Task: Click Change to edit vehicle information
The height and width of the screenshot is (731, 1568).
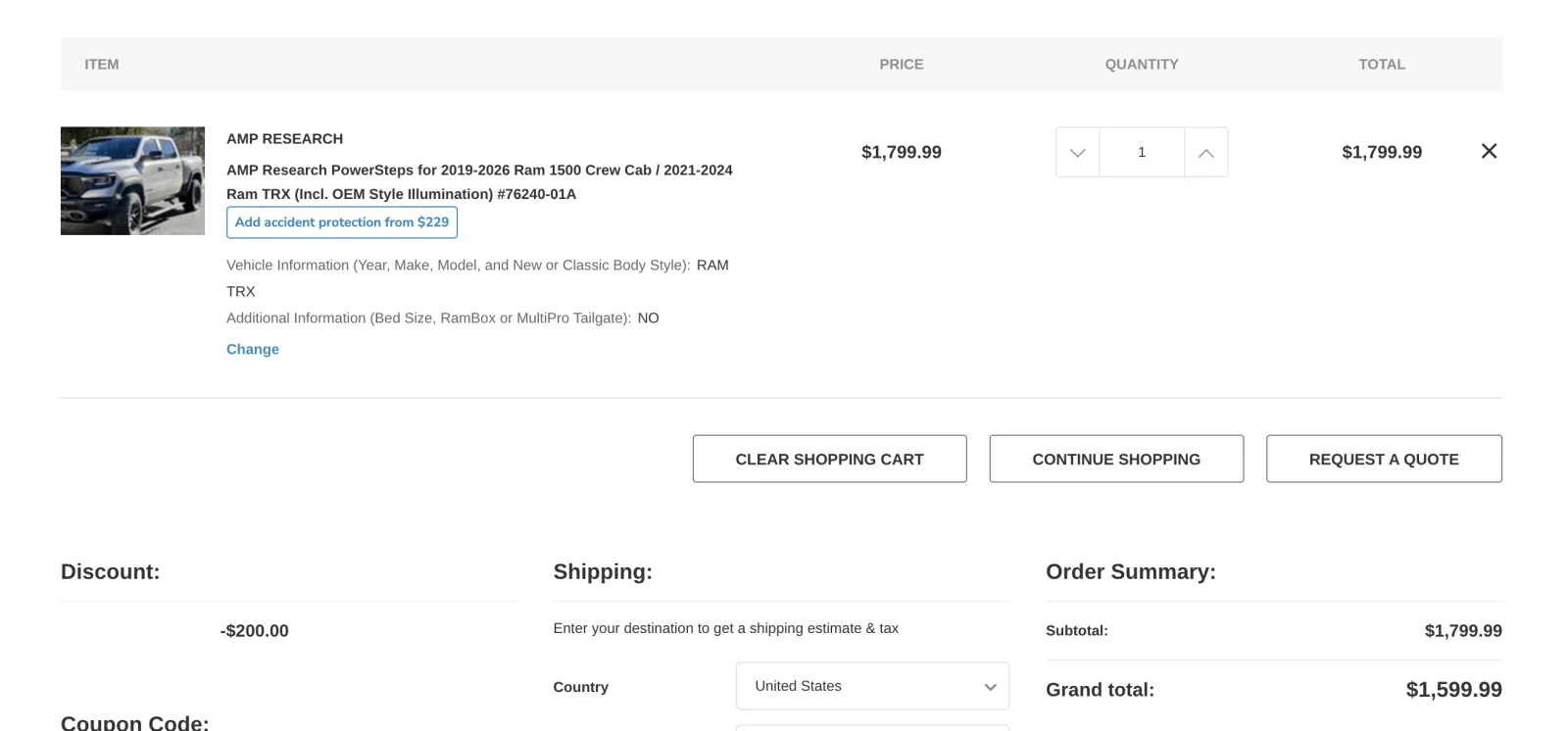Action: tap(253, 349)
